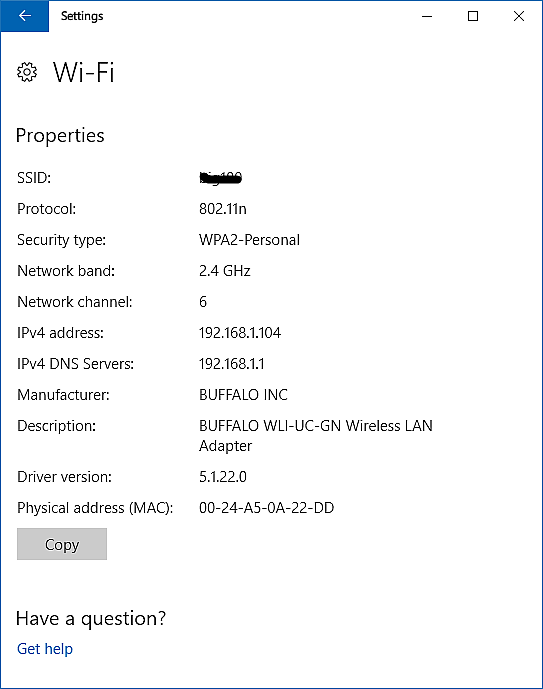
Task: Click the MAC address 00-24-A5-0A-22-DD
Action: click(x=267, y=508)
